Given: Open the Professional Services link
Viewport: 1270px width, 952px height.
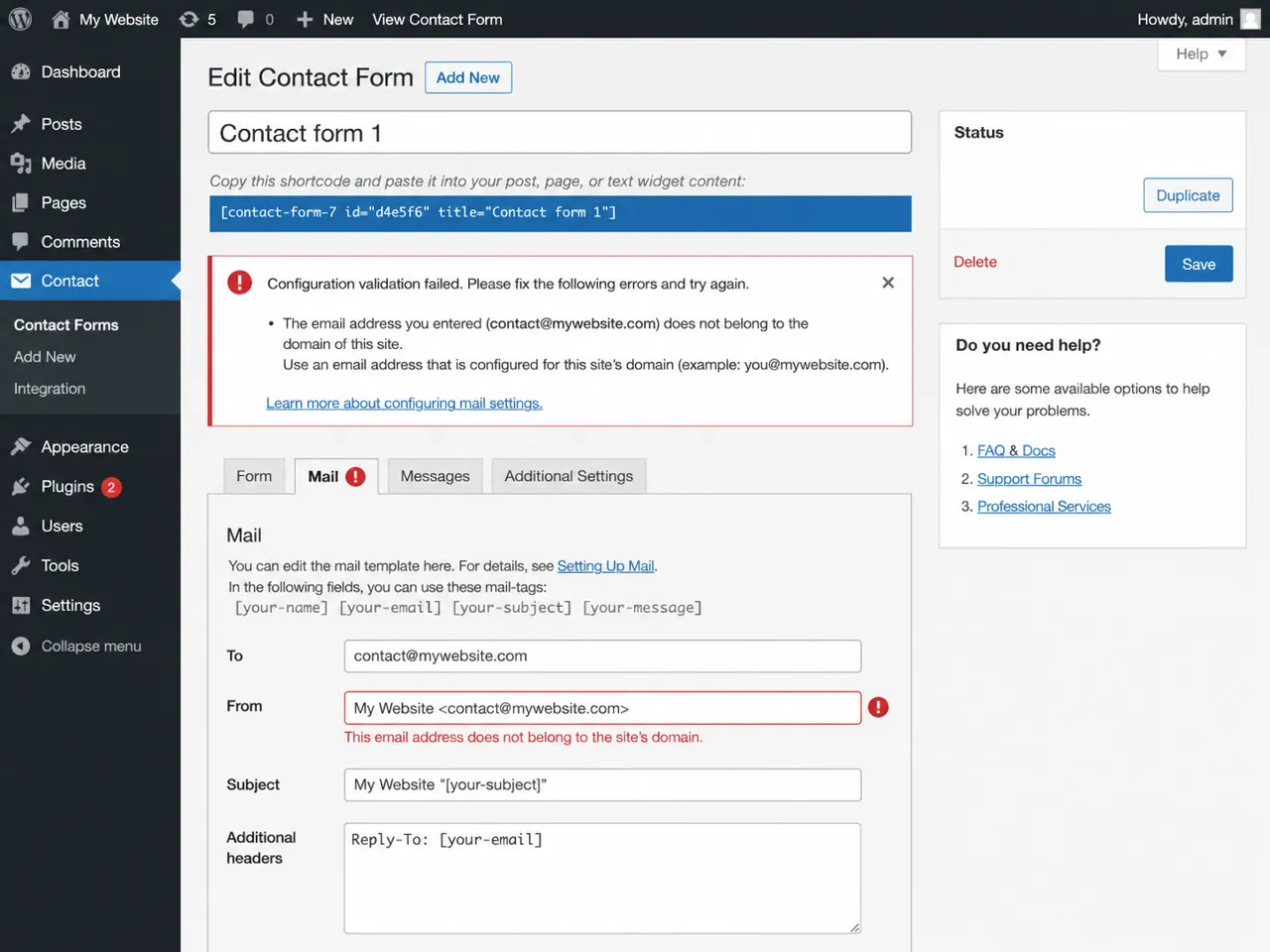Looking at the screenshot, I should tap(1044, 506).
